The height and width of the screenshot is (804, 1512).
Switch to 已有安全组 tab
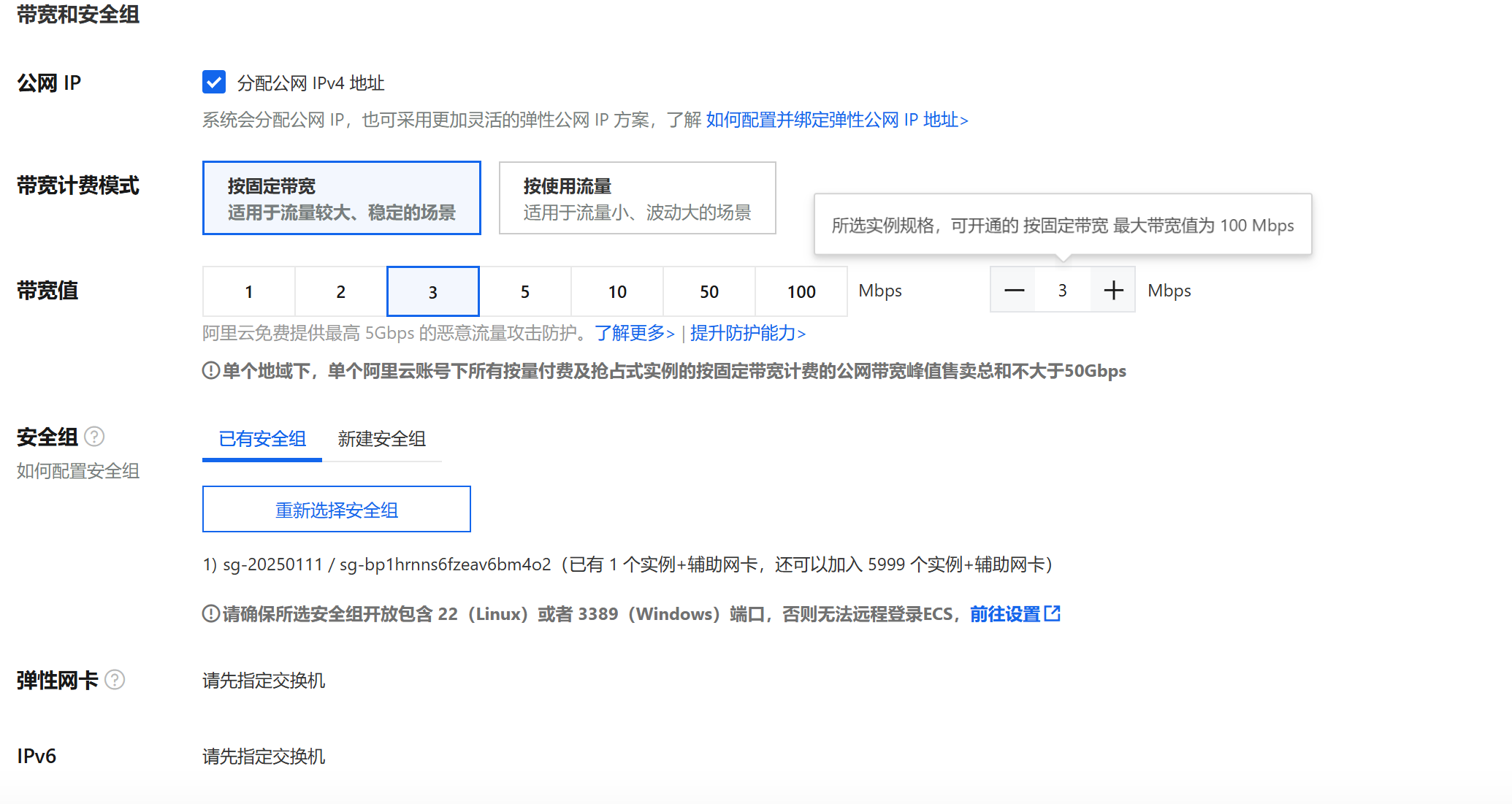tap(262, 439)
